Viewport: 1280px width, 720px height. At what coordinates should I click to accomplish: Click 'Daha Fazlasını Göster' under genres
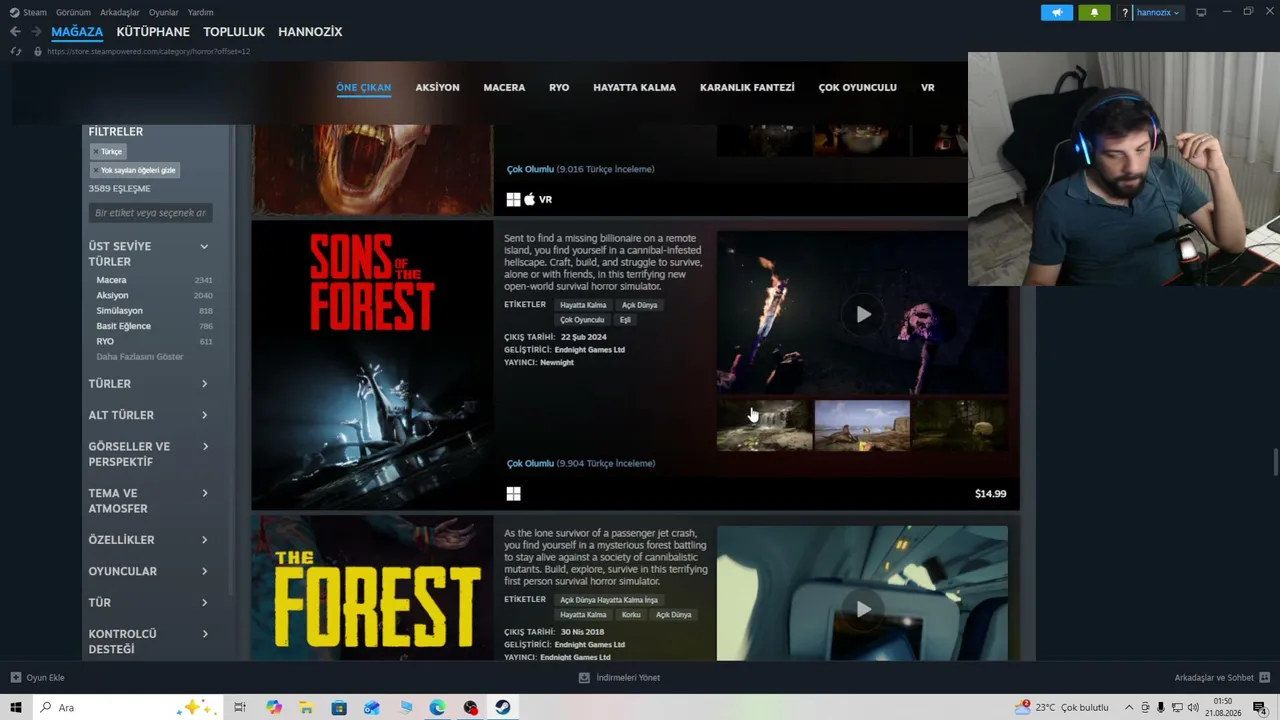tap(140, 357)
